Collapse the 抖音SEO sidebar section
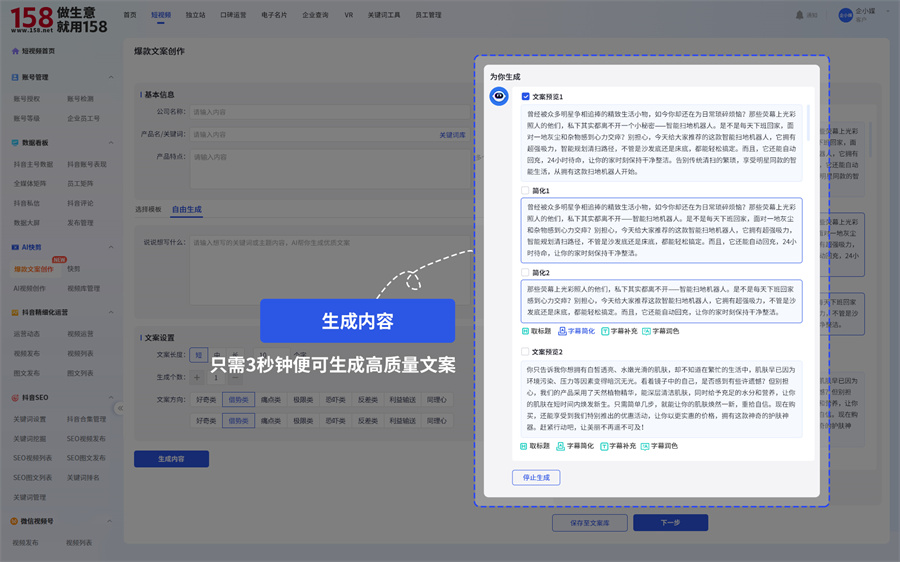The width and height of the screenshot is (900, 562). point(111,398)
